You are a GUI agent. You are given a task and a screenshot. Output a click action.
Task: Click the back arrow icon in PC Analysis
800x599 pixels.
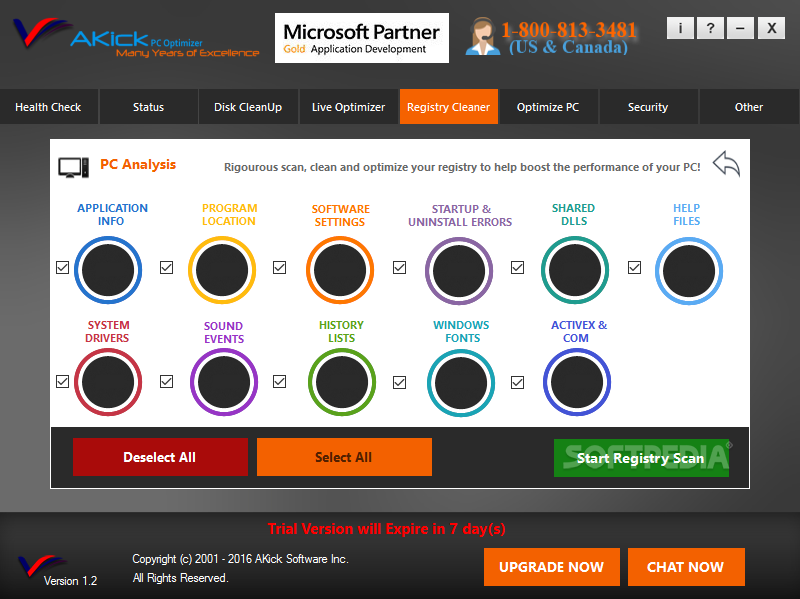(x=727, y=164)
